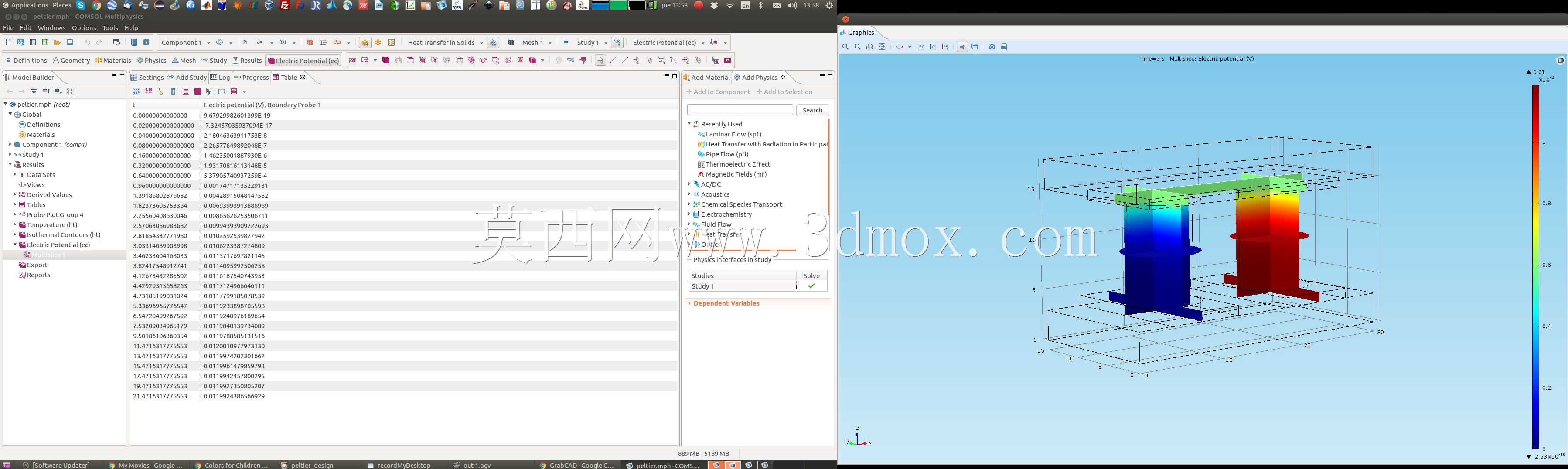Click the Zoom Out icon in Graphics

click(x=858, y=47)
